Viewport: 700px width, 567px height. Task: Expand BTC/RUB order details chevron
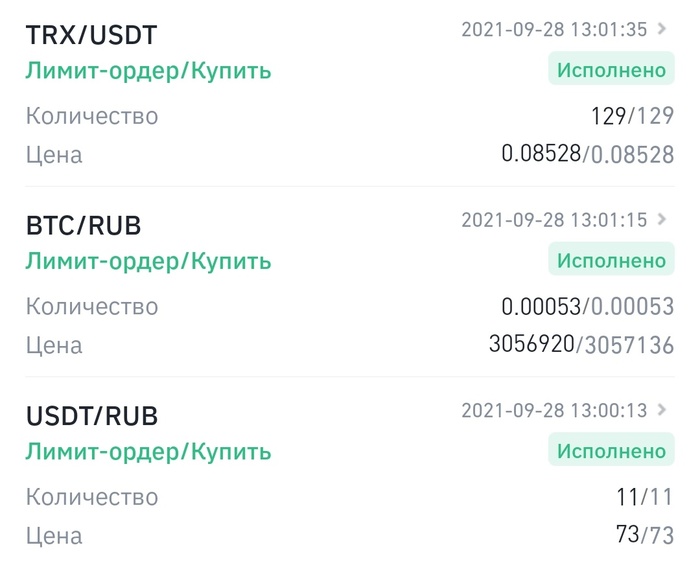pos(662,220)
